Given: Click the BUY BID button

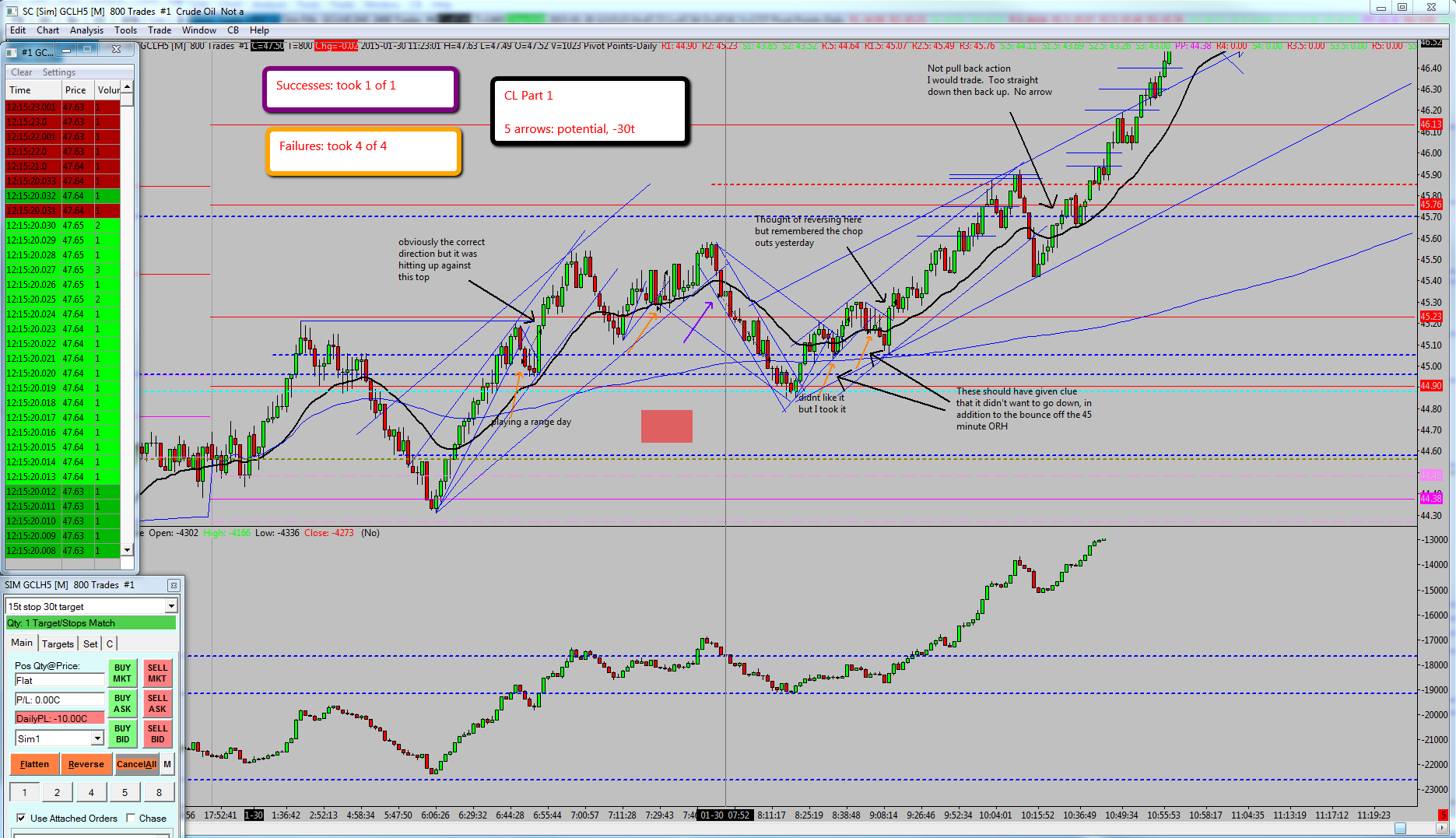Looking at the screenshot, I should pyautogui.click(x=122, y=734).
